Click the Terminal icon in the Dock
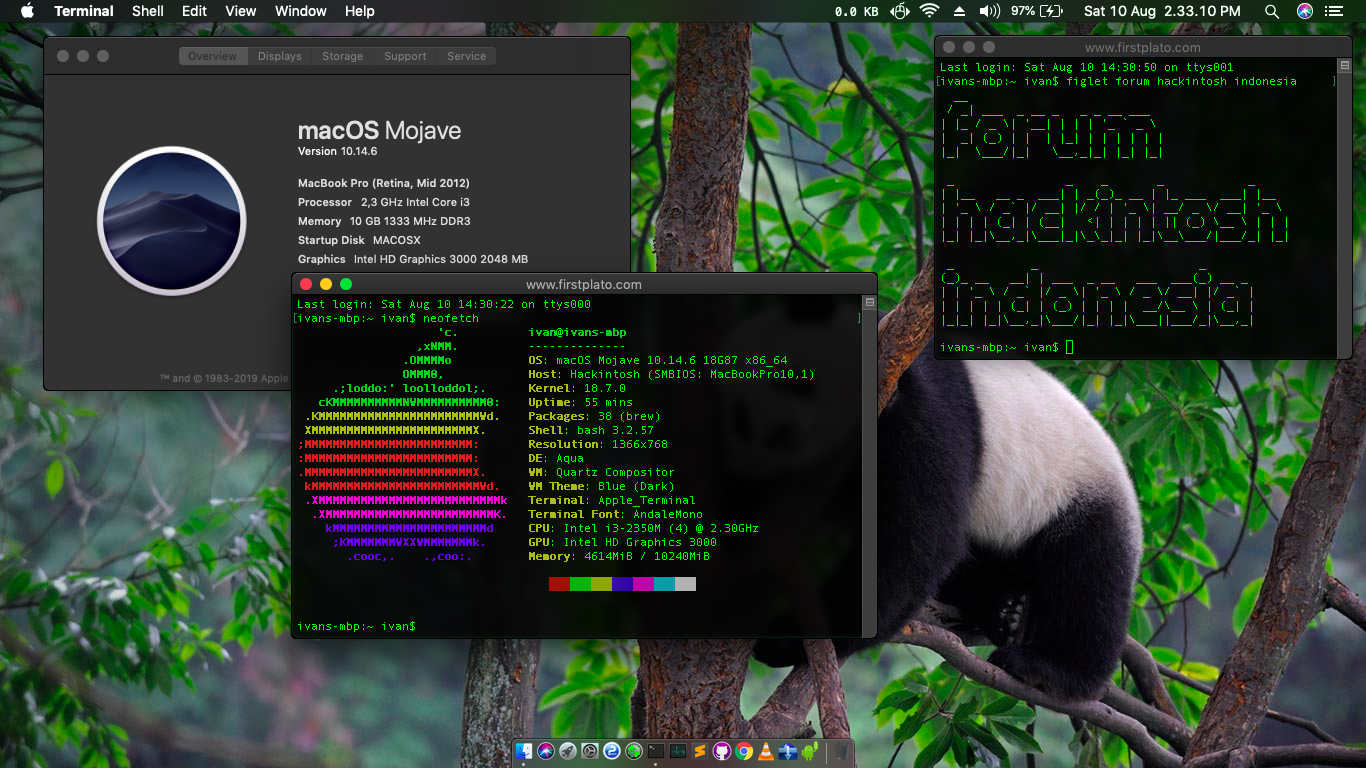This screenshot has width=1366, height=768. click(656, 750)
